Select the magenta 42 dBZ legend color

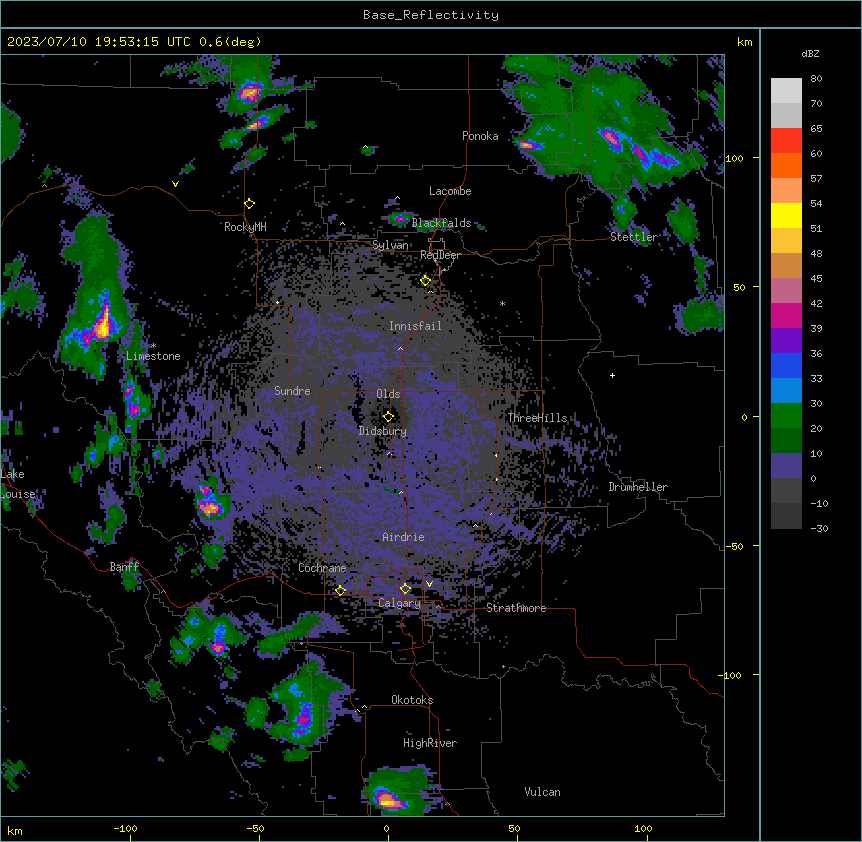(786, 315)
